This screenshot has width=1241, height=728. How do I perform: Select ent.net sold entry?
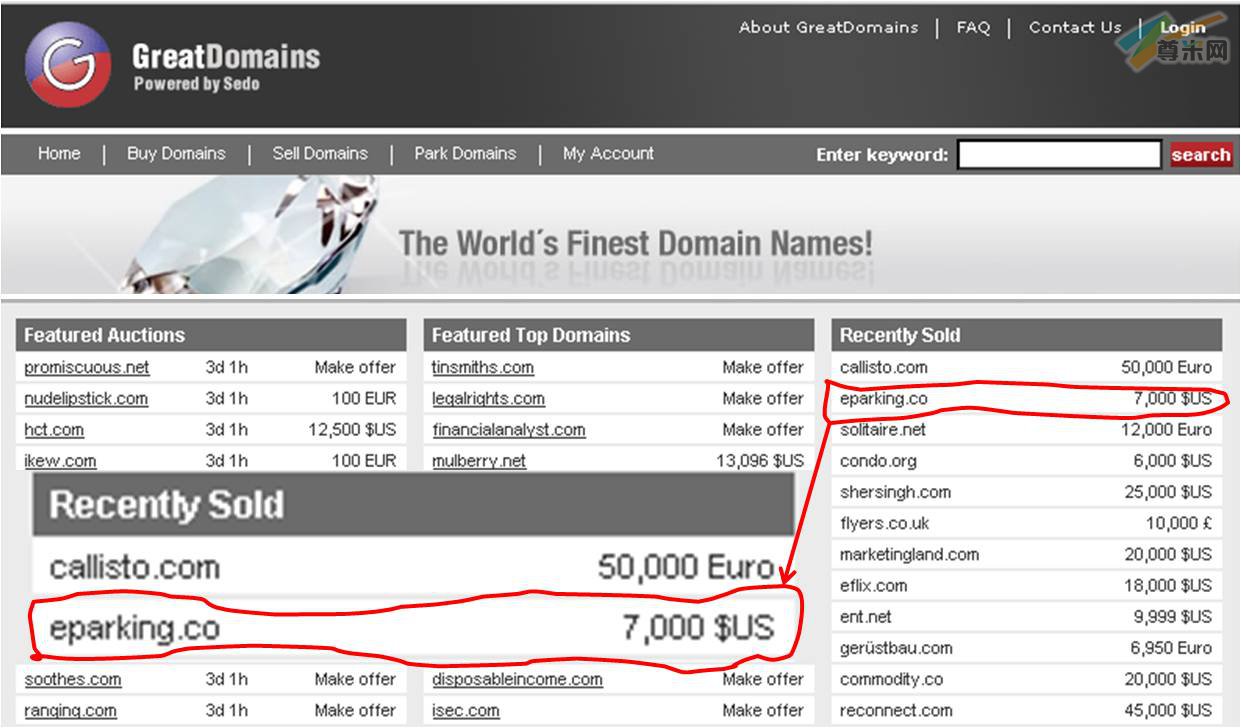[x=865, y=617]
